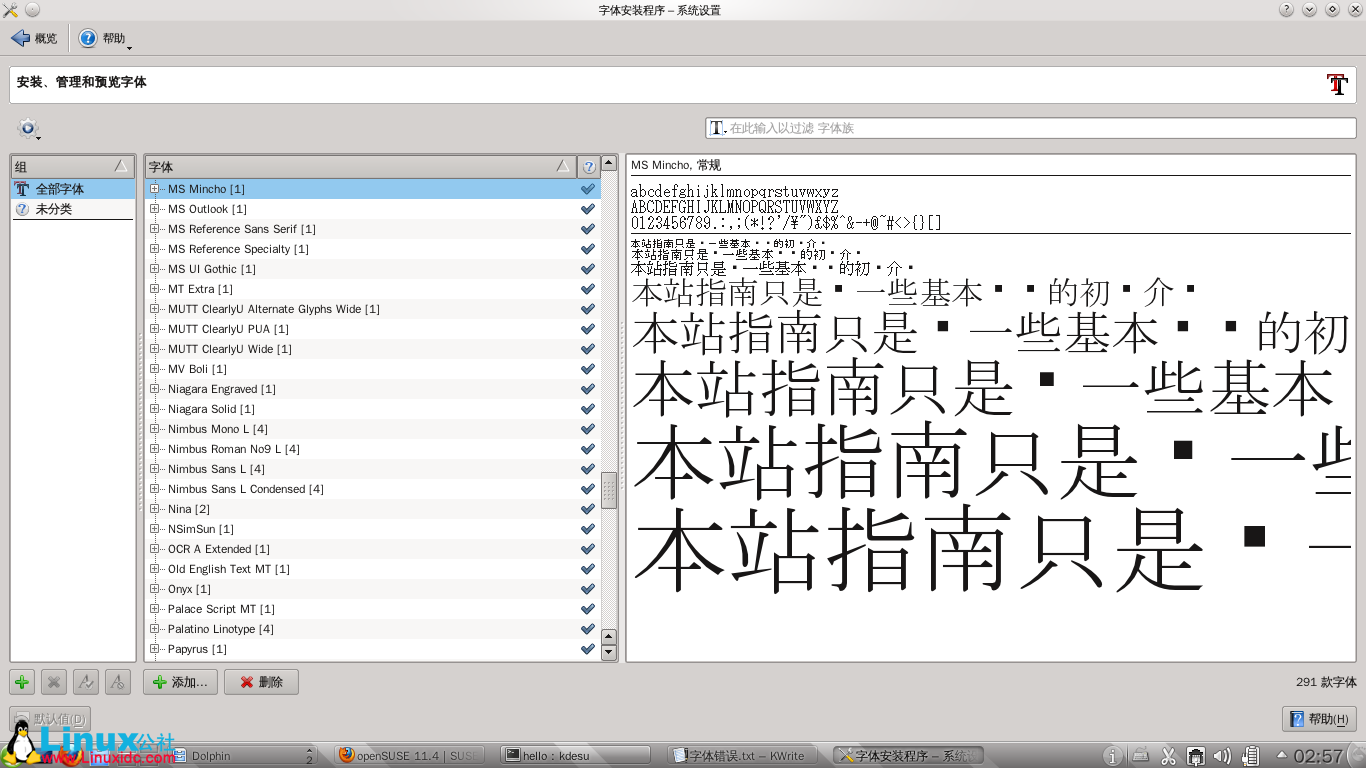Show hidden tray icons arrow
Viewport: 1366px width, 768px height.
point(1282,755)
